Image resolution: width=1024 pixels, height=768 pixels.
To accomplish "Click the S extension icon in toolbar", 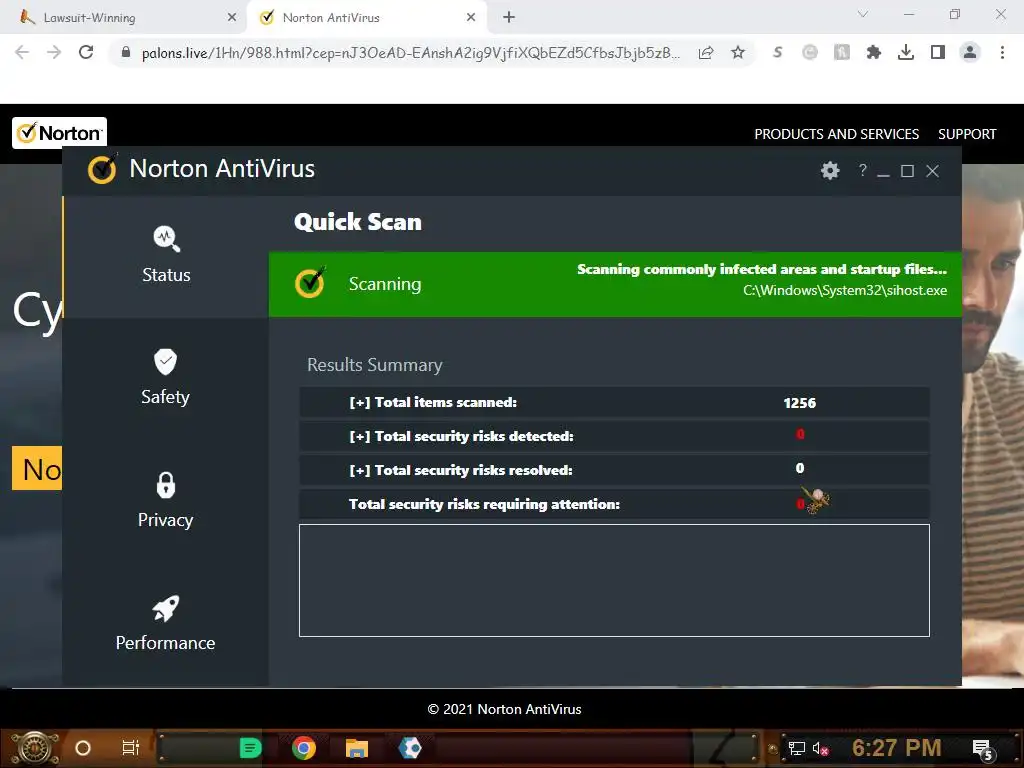I will (777, 53).
